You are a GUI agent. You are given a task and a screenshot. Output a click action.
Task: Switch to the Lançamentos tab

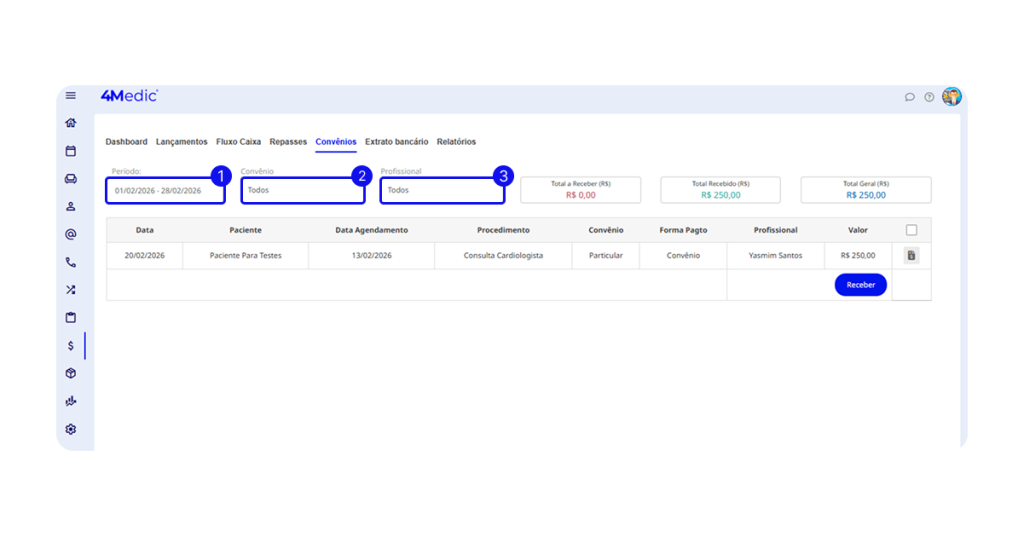pos(181,142)
